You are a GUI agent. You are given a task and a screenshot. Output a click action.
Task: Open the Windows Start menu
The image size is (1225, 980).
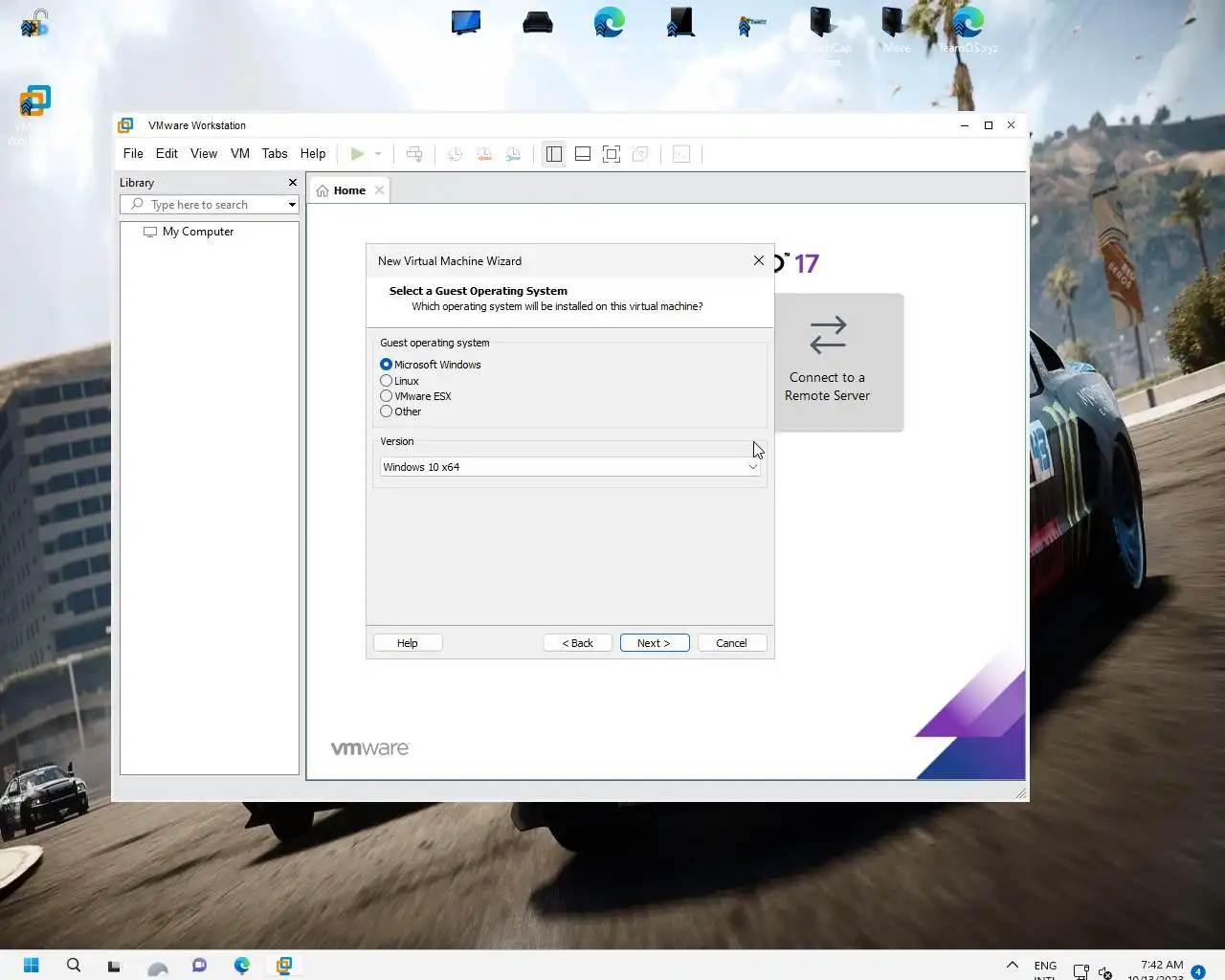[31, 965]
